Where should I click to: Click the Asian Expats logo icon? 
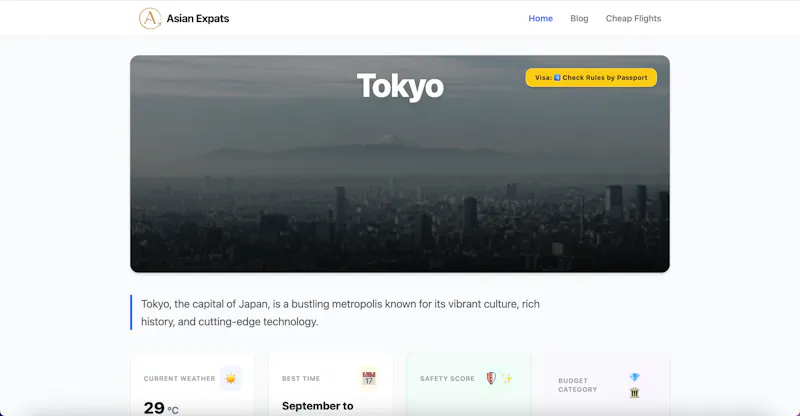tap(150, 18)
